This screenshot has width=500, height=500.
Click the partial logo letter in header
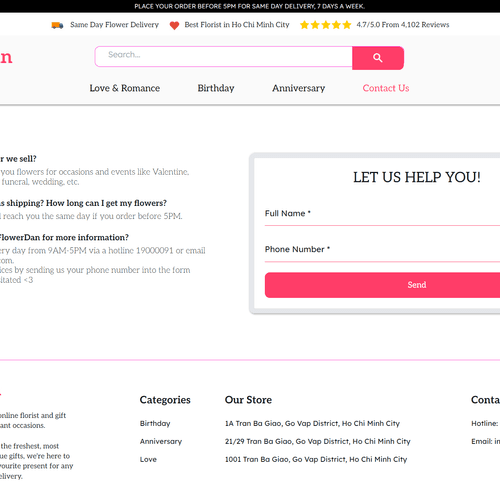[x=6, y=57]
